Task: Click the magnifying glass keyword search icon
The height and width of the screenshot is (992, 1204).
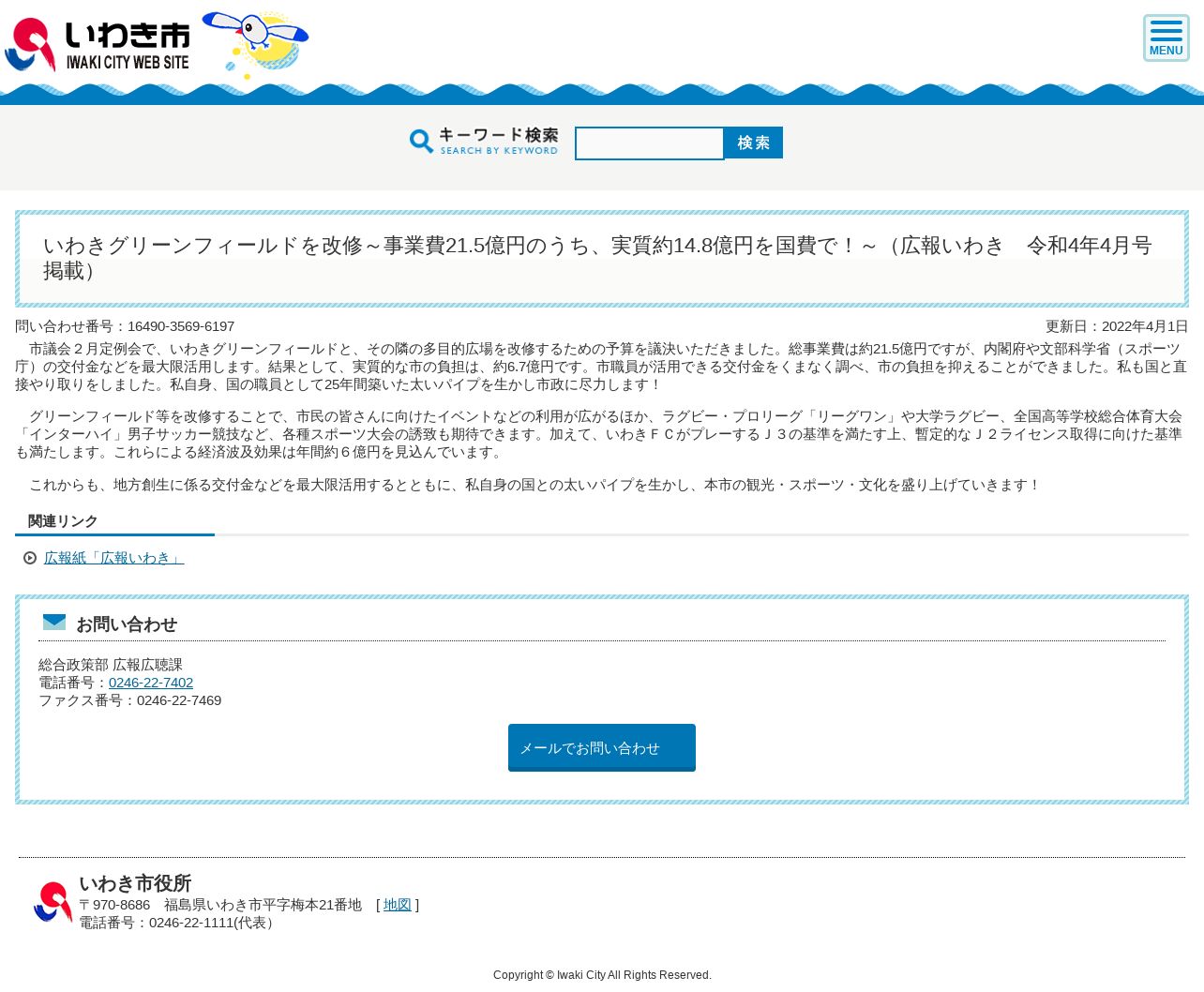Action: pyautogui.click(x=422, y=142)
